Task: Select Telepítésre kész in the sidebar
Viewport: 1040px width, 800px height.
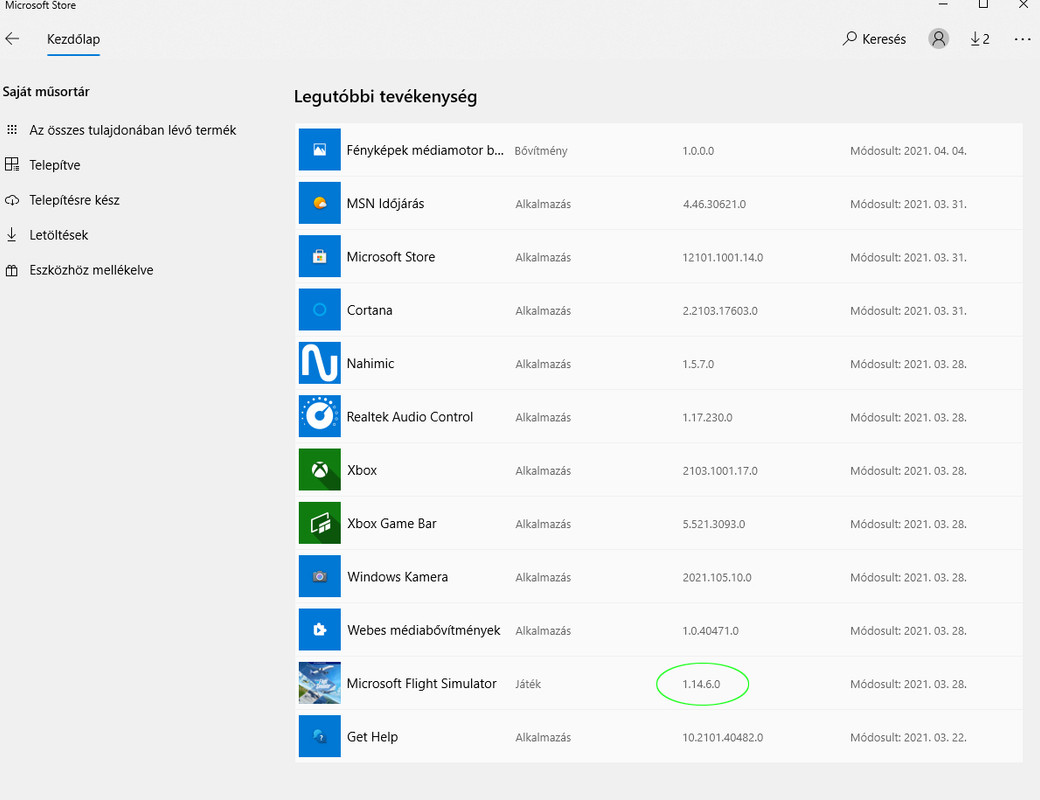Action: click(74, 200)
